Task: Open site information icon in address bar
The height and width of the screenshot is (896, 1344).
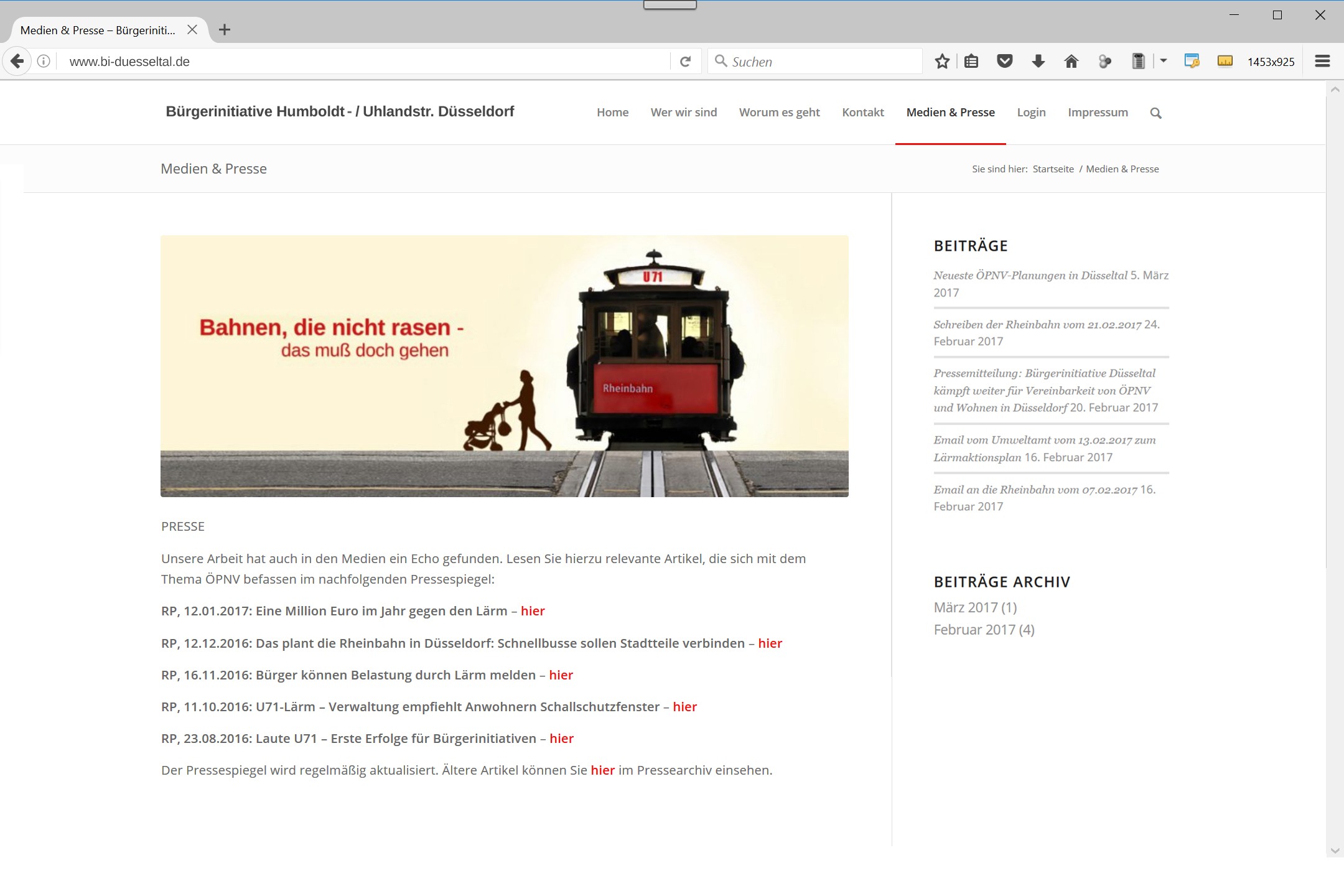Action: click(x=44, y=61)
